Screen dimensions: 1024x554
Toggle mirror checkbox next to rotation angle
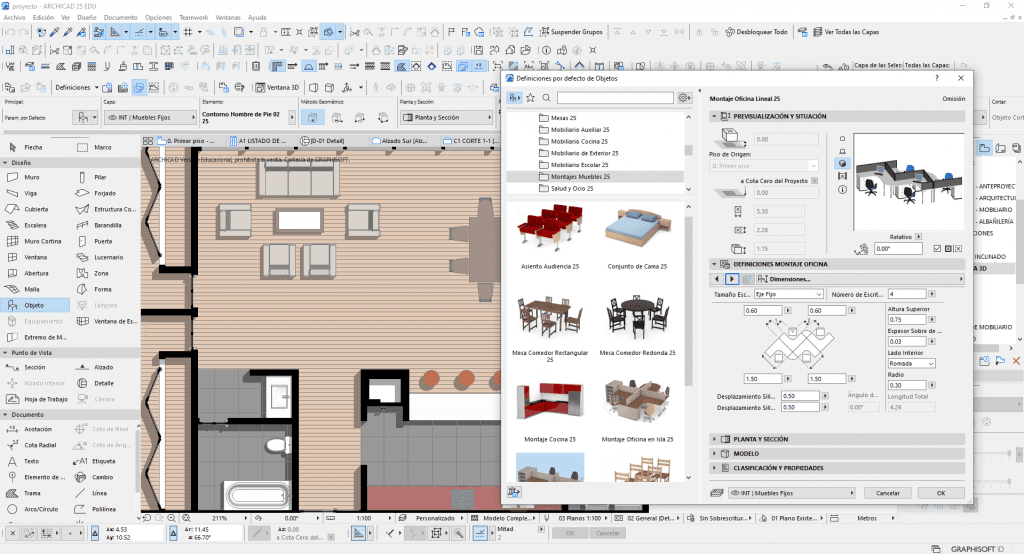tap(936, 248)
